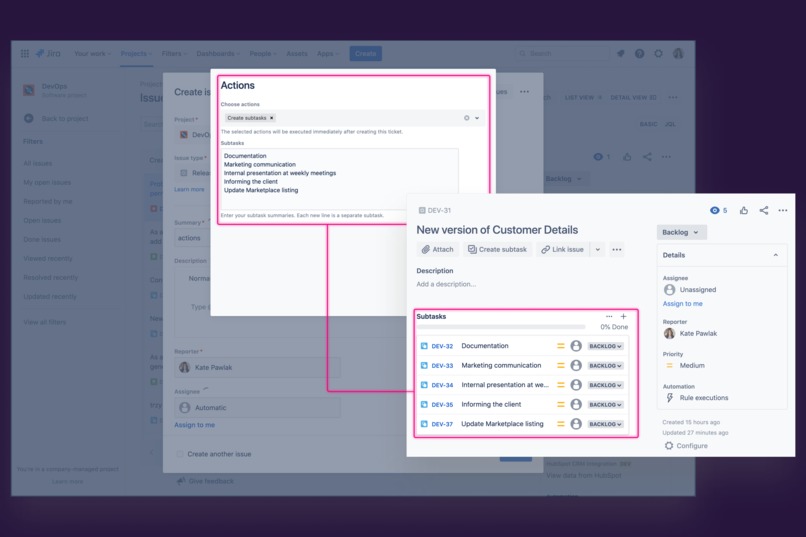Open the Dashboards menu
This screenshot has width=806, height=537.
[x=218, y=53]
